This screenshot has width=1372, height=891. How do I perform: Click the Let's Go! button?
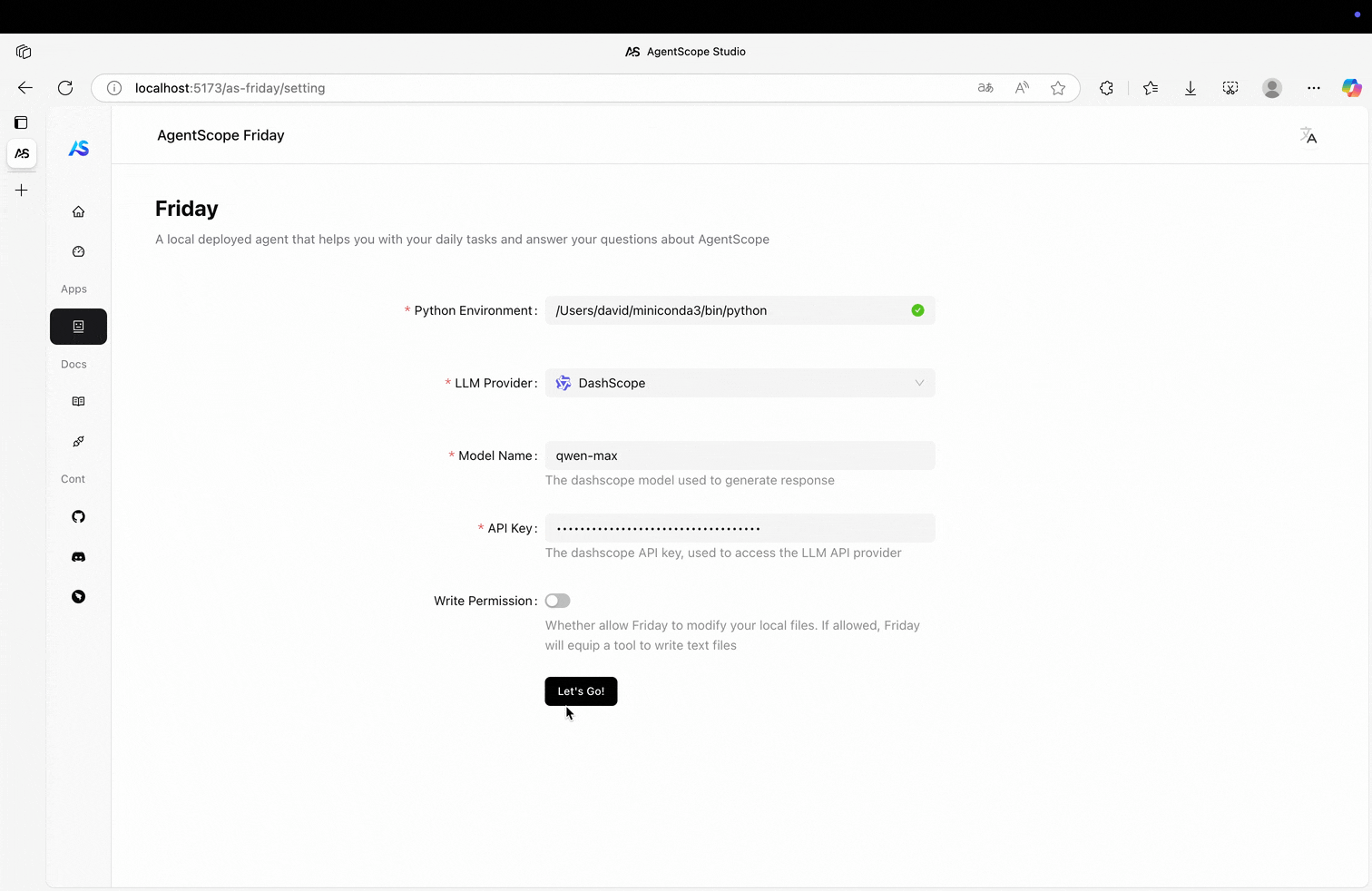click(x=581, y=691)
